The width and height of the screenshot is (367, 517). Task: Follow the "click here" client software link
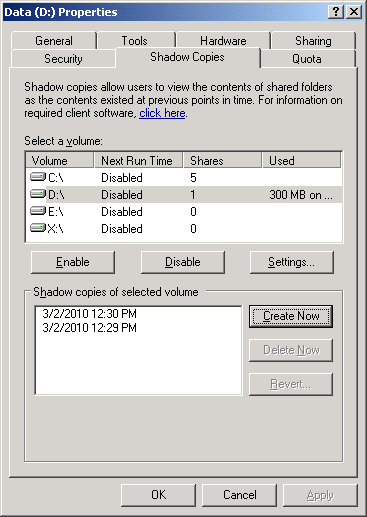coord(162,113)
